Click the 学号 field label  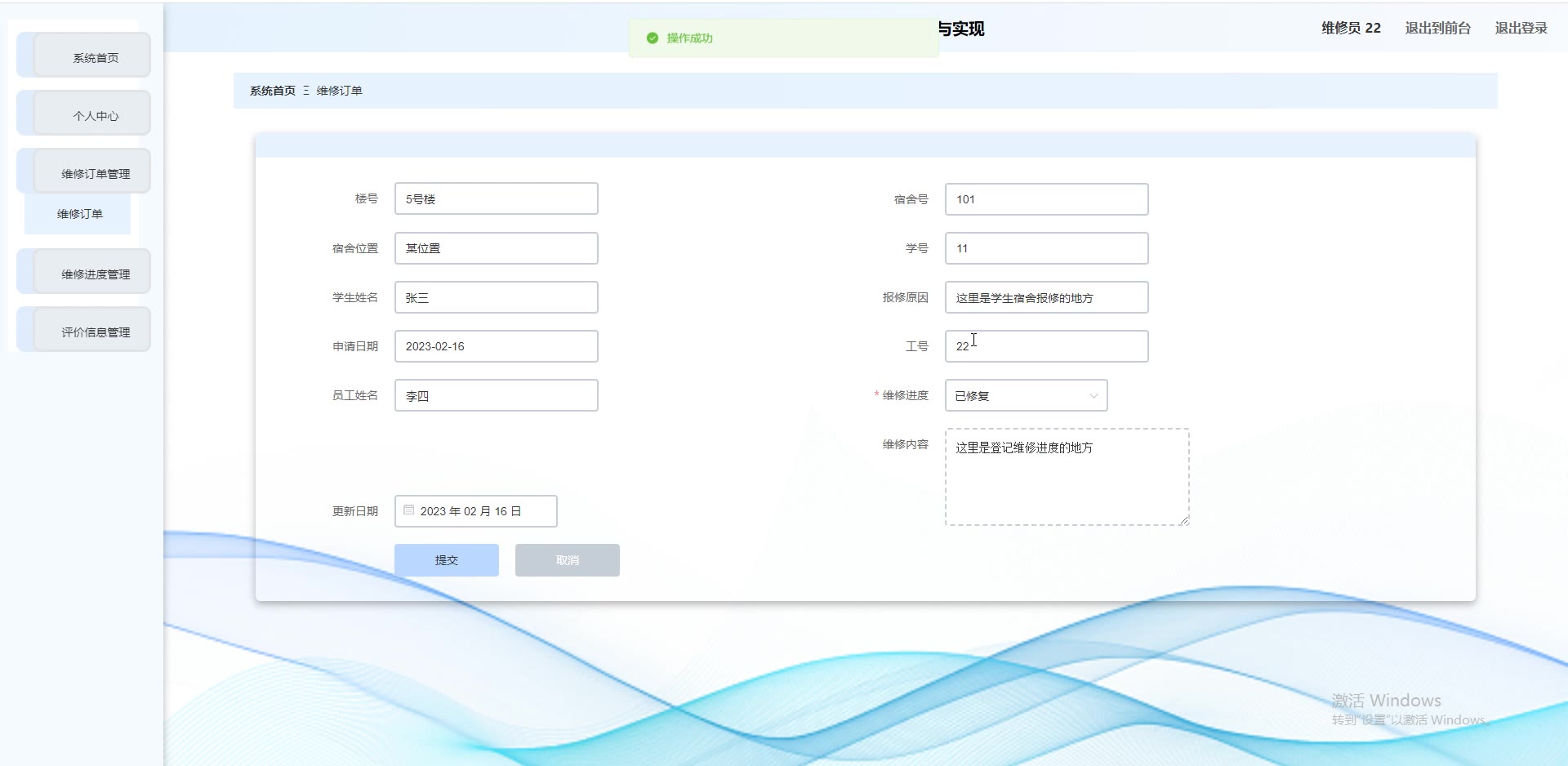coord(917,248)
